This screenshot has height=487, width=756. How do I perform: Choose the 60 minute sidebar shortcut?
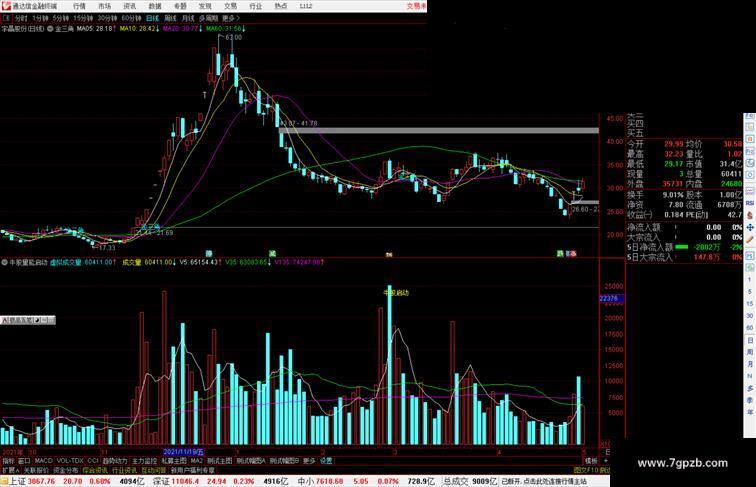point(750,328)
